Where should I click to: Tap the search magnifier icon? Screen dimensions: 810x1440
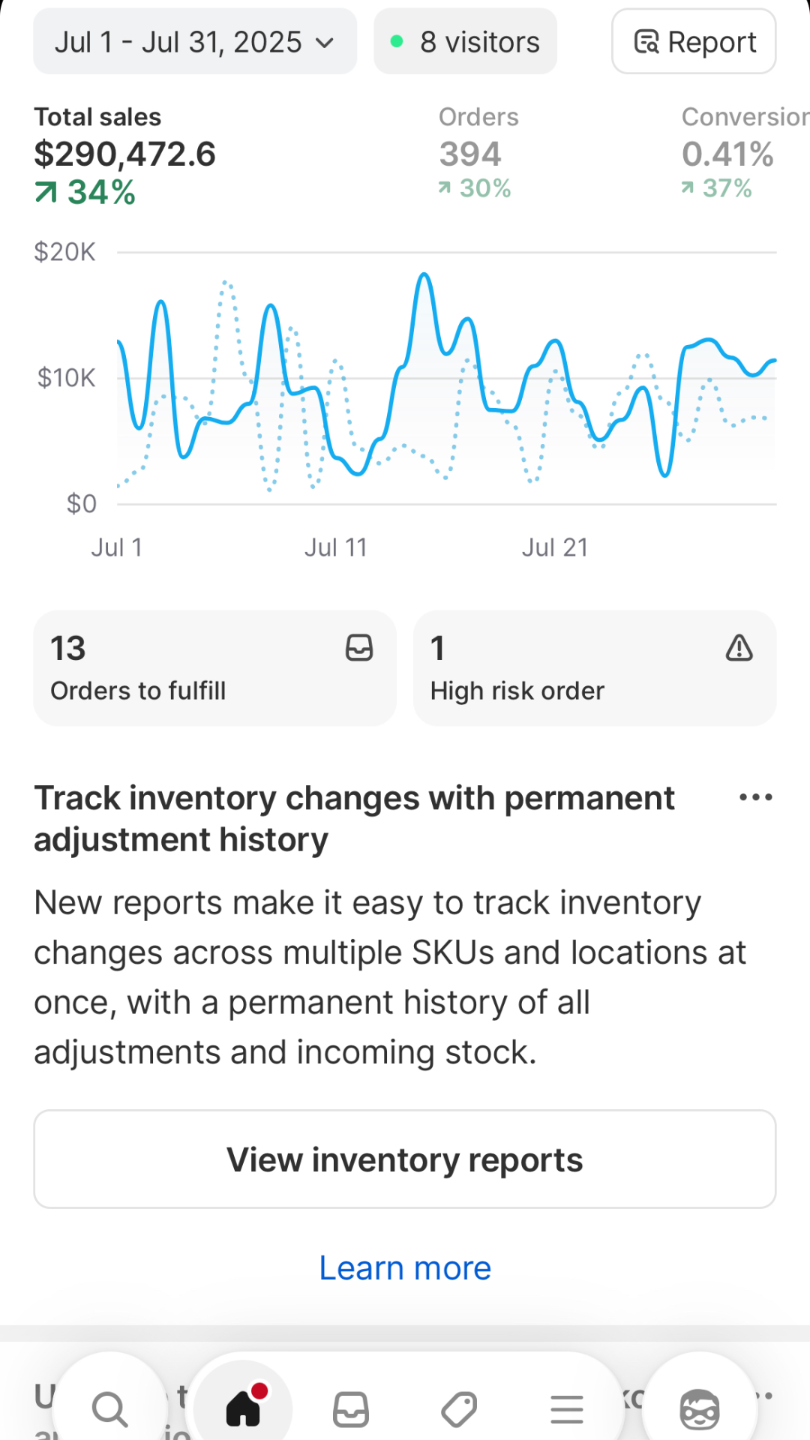pos(109,1410)
